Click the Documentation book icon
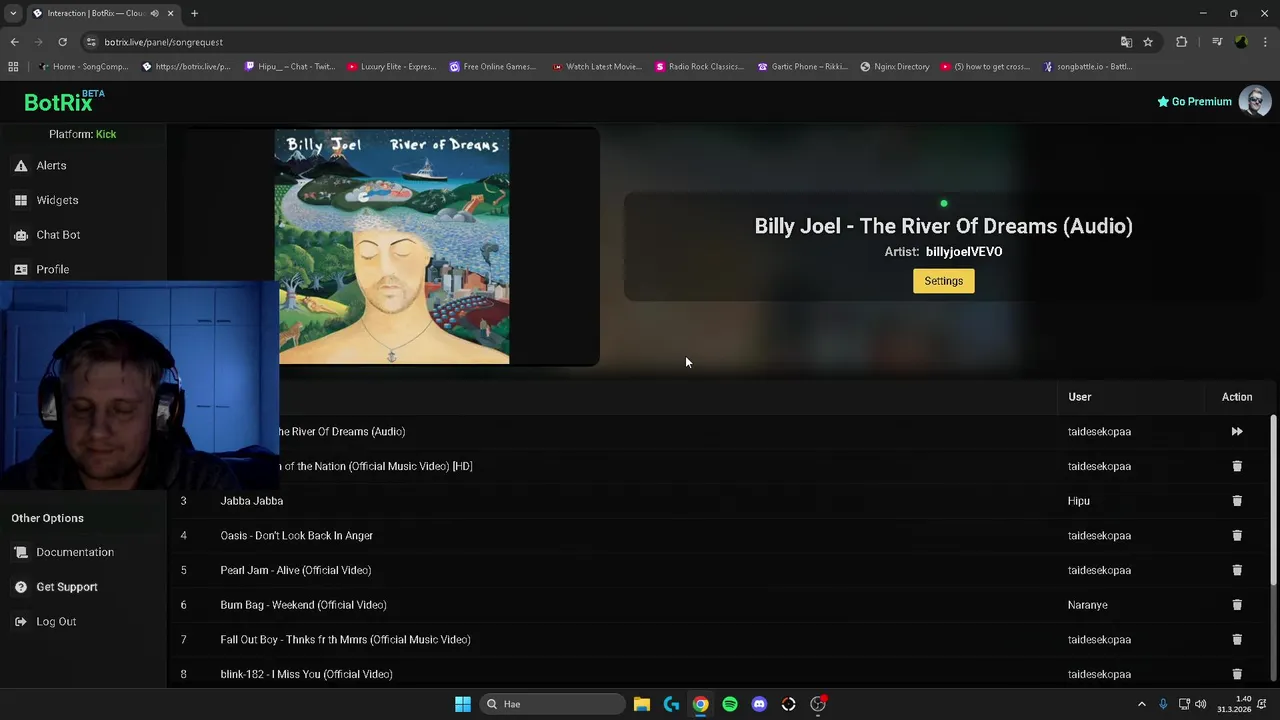 (20, 552)
